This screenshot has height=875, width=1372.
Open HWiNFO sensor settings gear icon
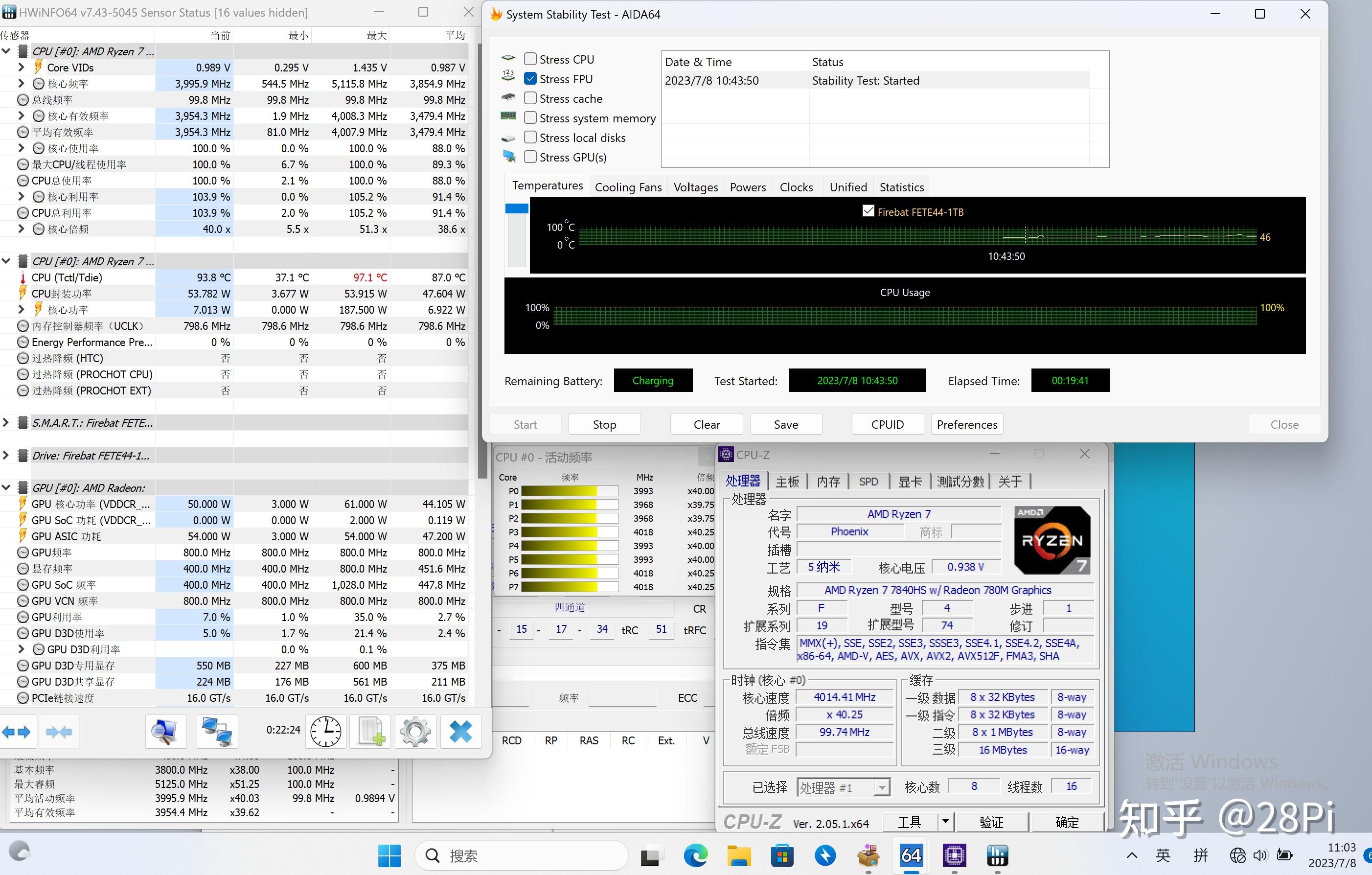[x=415, y=731]
